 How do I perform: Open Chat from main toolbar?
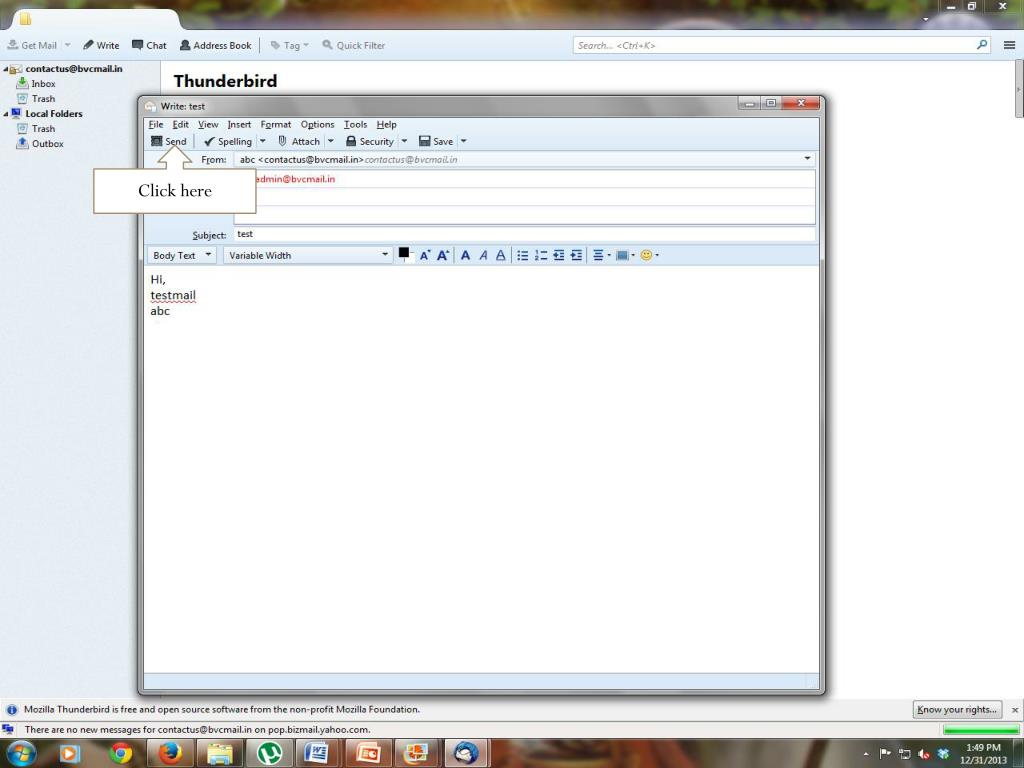coord(149,45)
